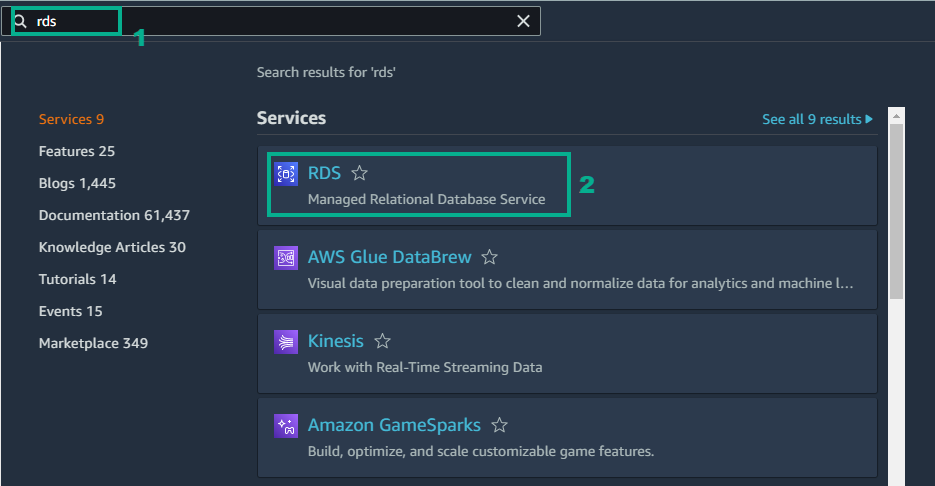Star the Amazon GameSparks service

500,425
